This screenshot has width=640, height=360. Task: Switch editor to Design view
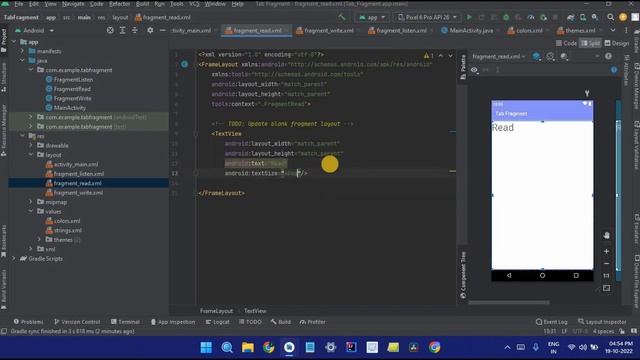pos(617,43)
